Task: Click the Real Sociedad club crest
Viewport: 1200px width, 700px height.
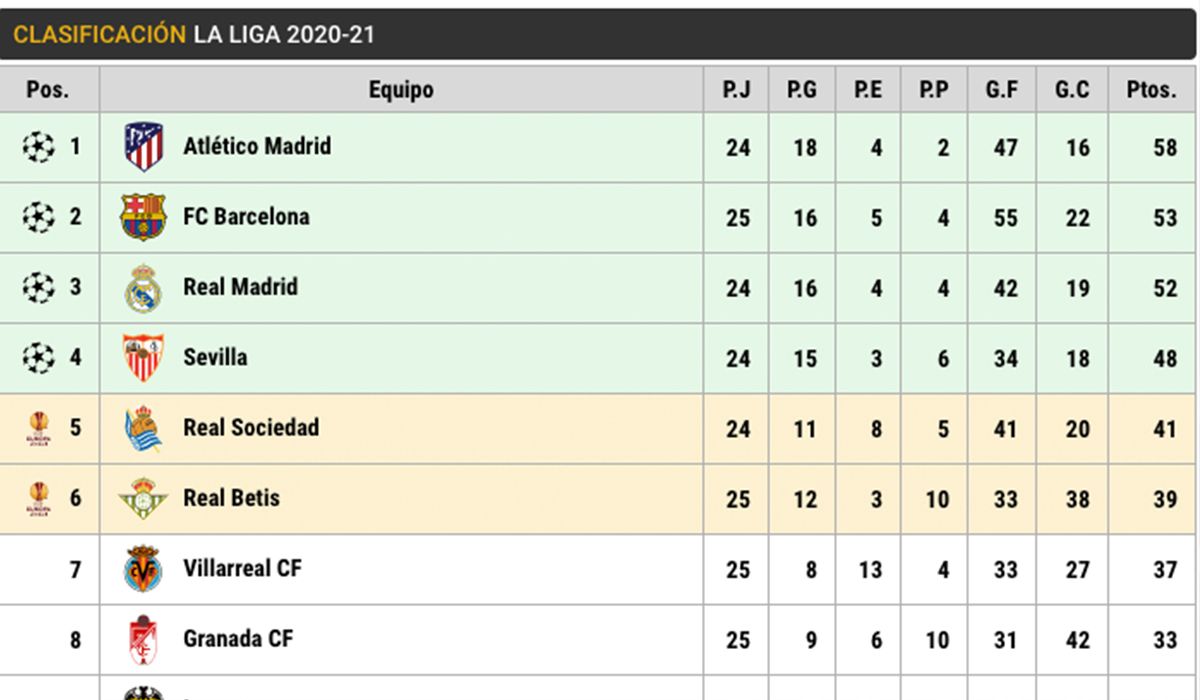Action: click(143, 429)
